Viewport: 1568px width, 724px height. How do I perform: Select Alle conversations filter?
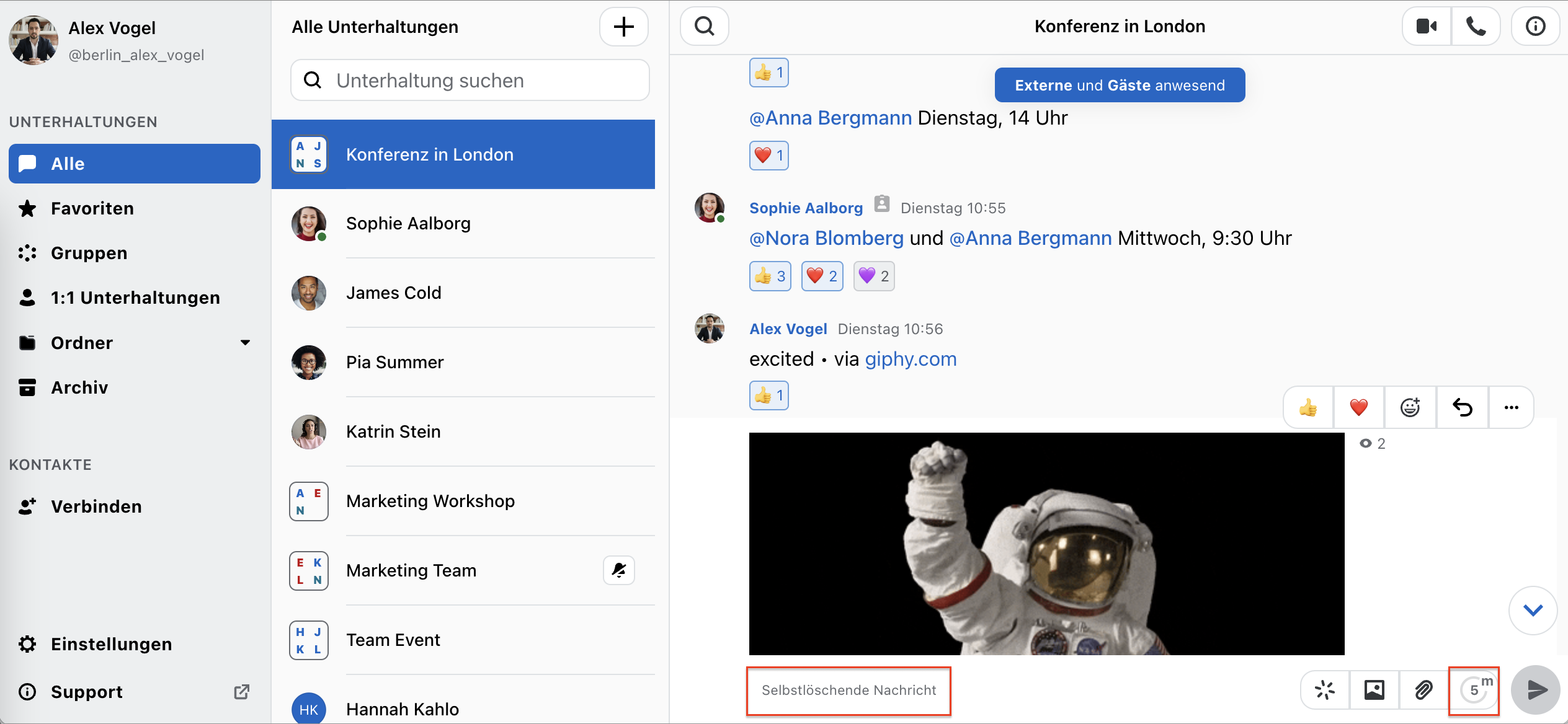pos(135,164)
